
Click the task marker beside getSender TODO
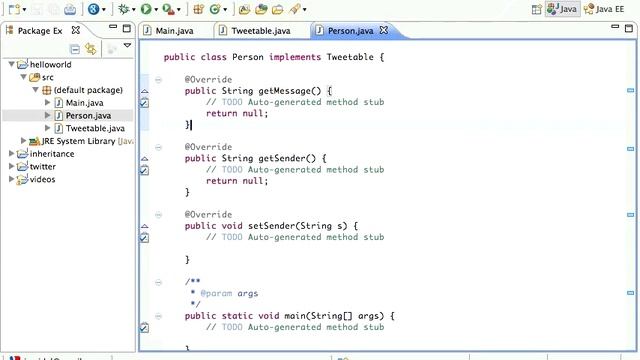click(x=144, y=170)
